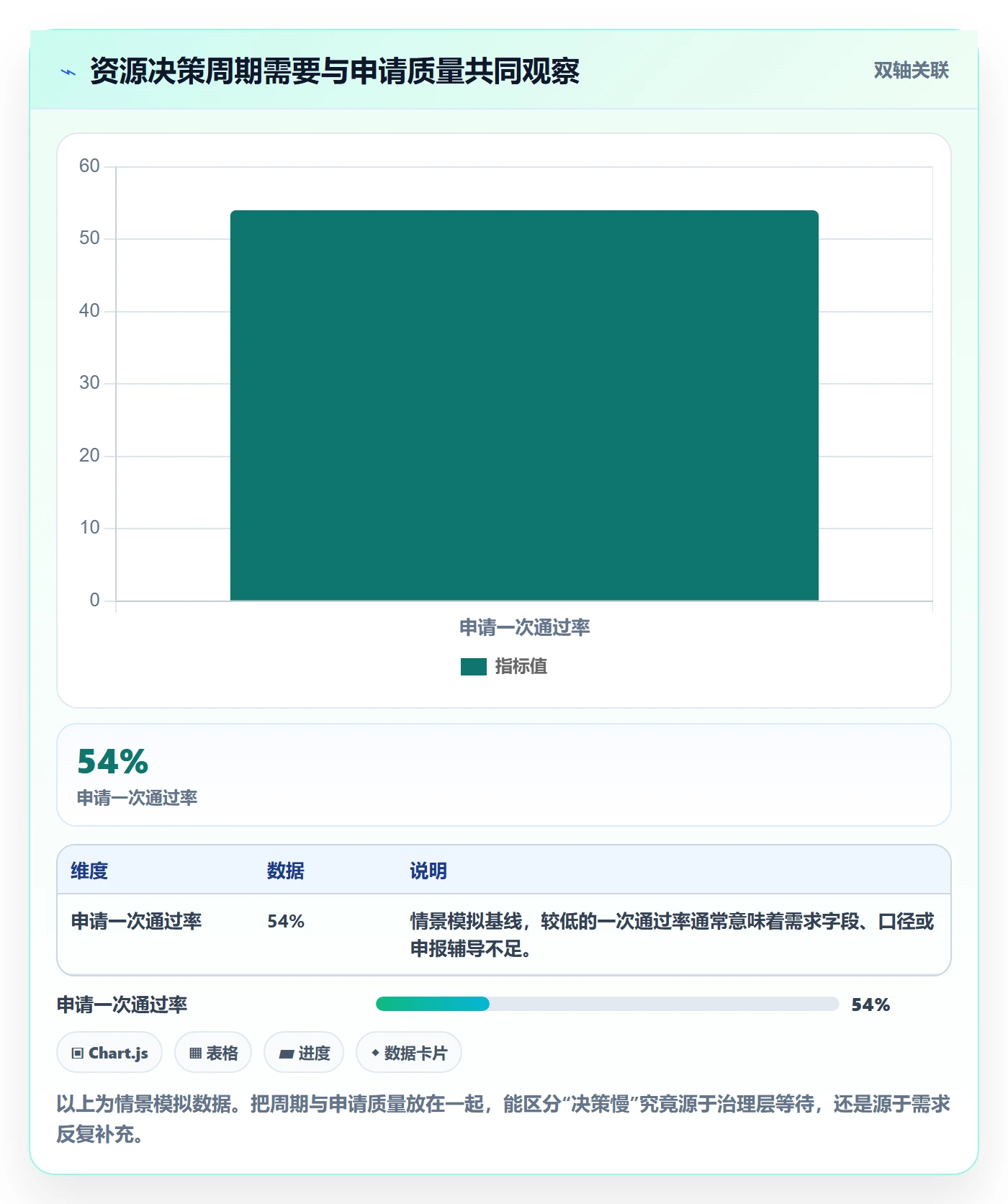Image resolution: width=1008 pixels, height=1204 pixels.
Task: Click the Chart.js tag
Action: tap(109, 1053)
